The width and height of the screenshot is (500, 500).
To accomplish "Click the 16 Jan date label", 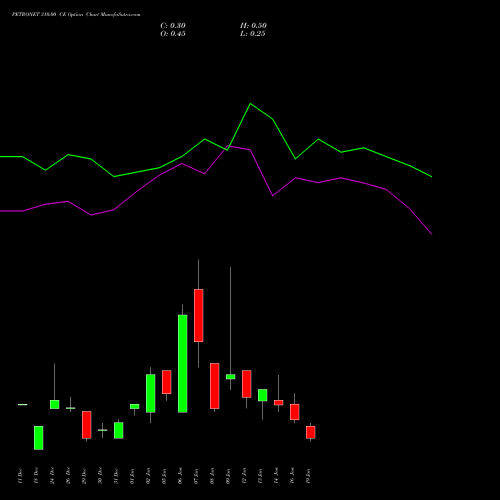I will pyautogui.click(x=292, y=476).
